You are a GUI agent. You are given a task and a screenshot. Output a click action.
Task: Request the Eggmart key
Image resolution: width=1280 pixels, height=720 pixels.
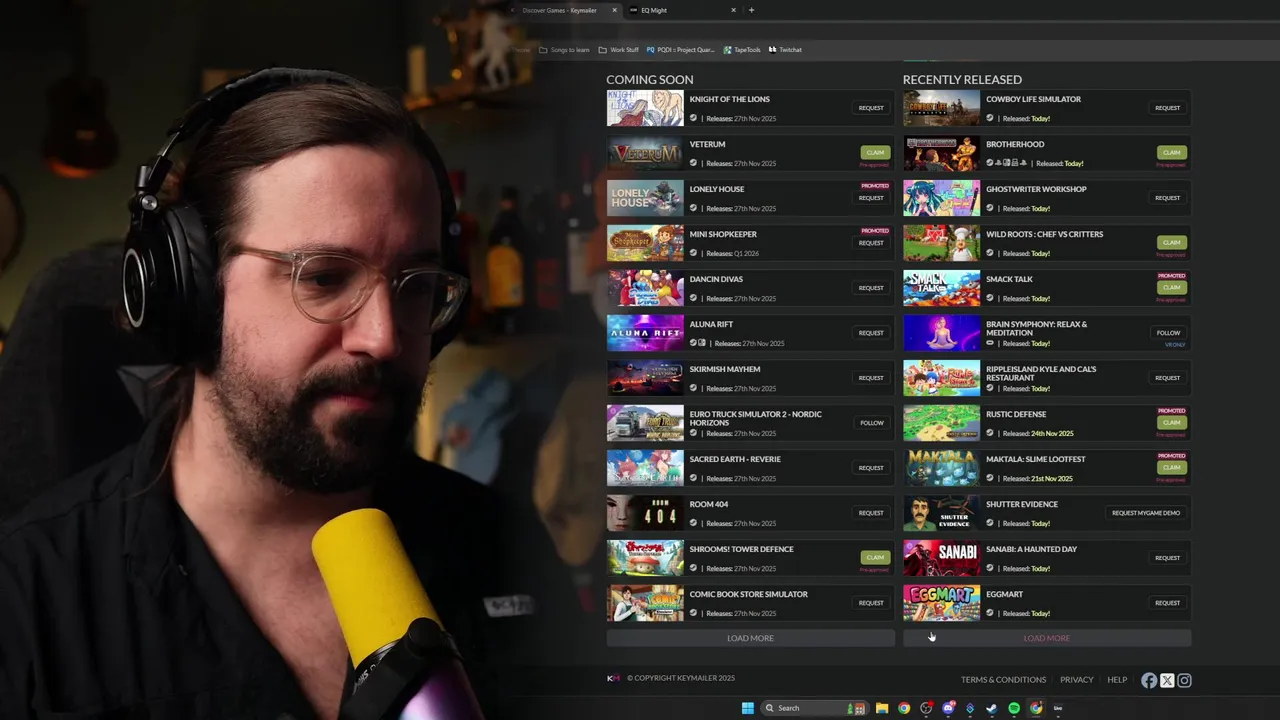[x=1168, y=603]
